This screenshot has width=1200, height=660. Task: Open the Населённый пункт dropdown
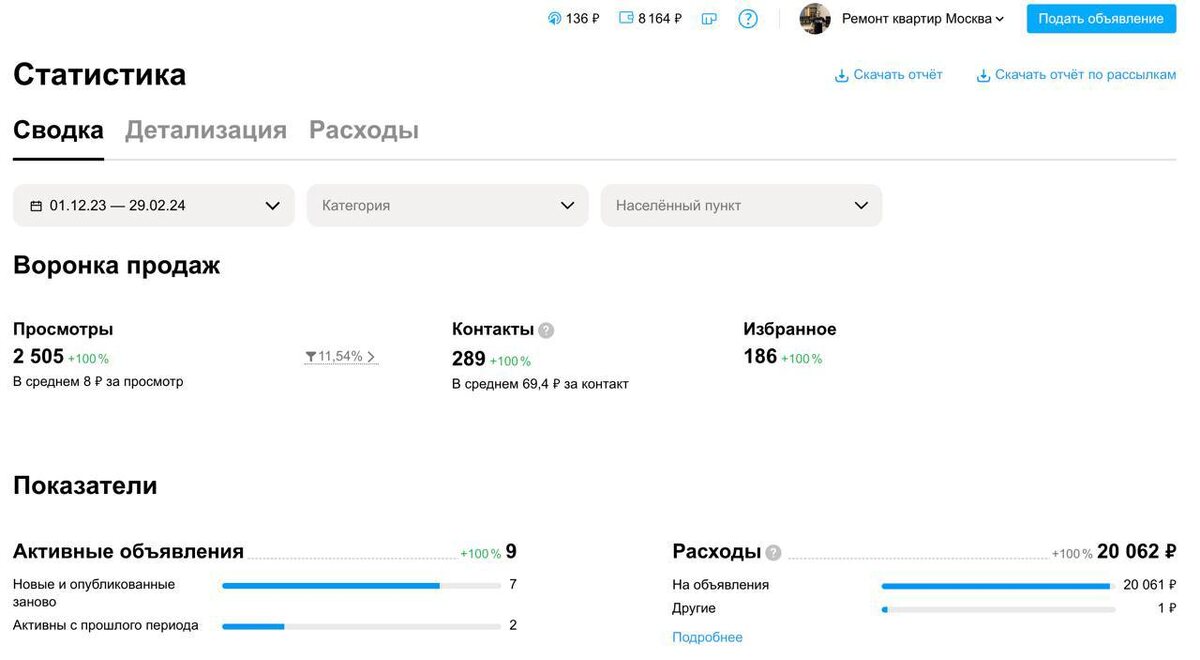(740, 205)
